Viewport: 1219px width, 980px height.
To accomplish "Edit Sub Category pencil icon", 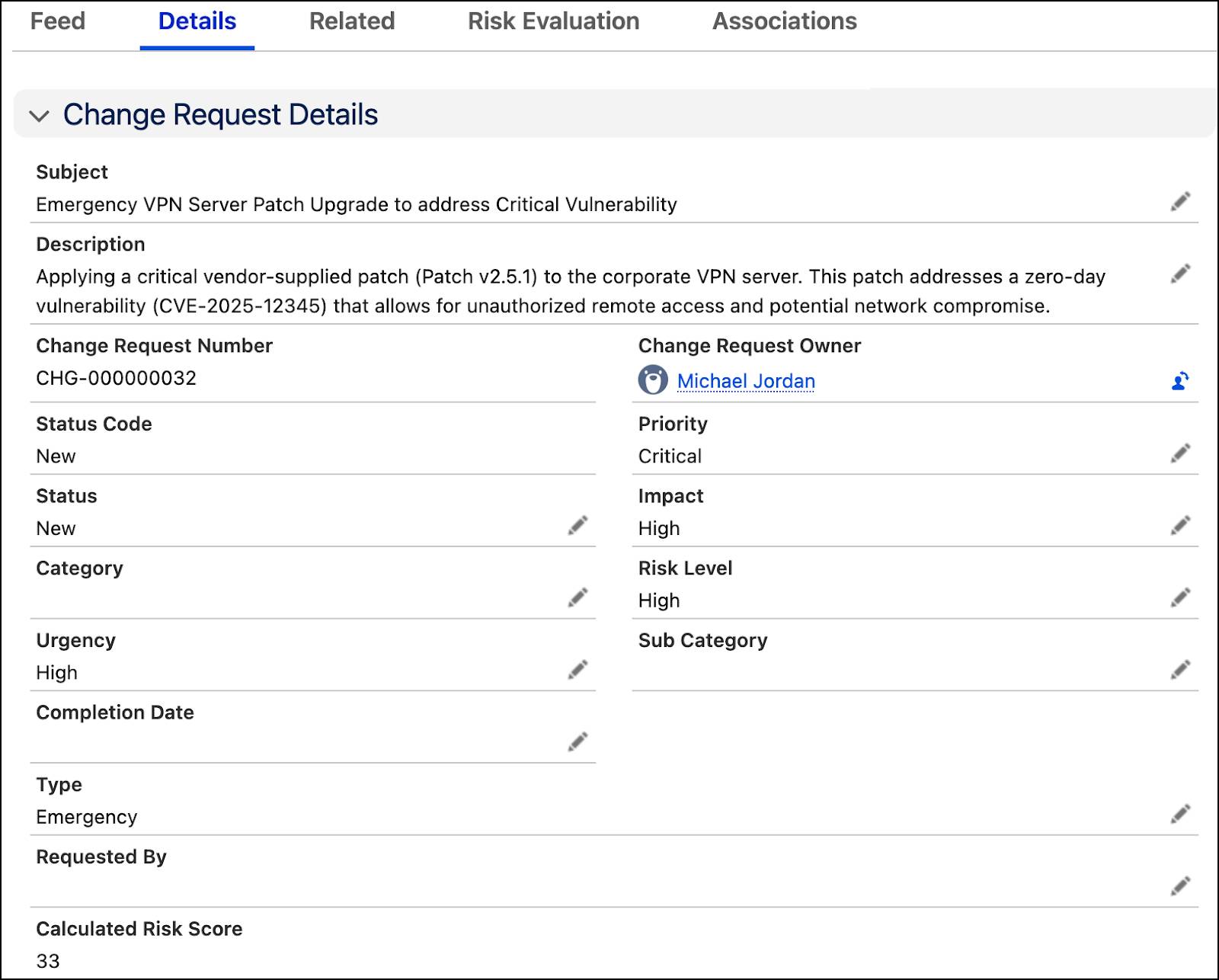I will point(1180,671).
